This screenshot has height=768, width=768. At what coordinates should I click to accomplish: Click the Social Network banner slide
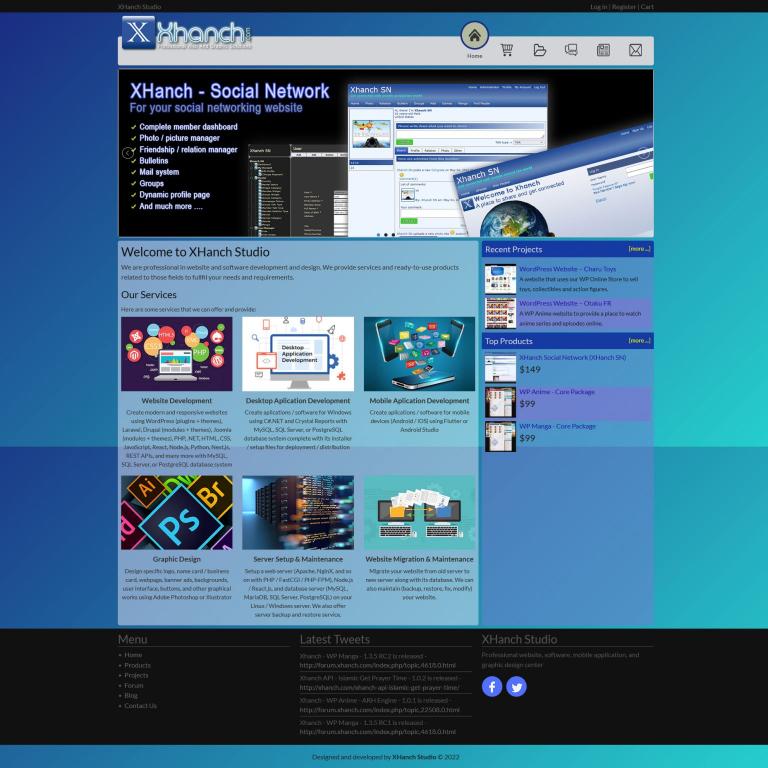coord(386,153)
